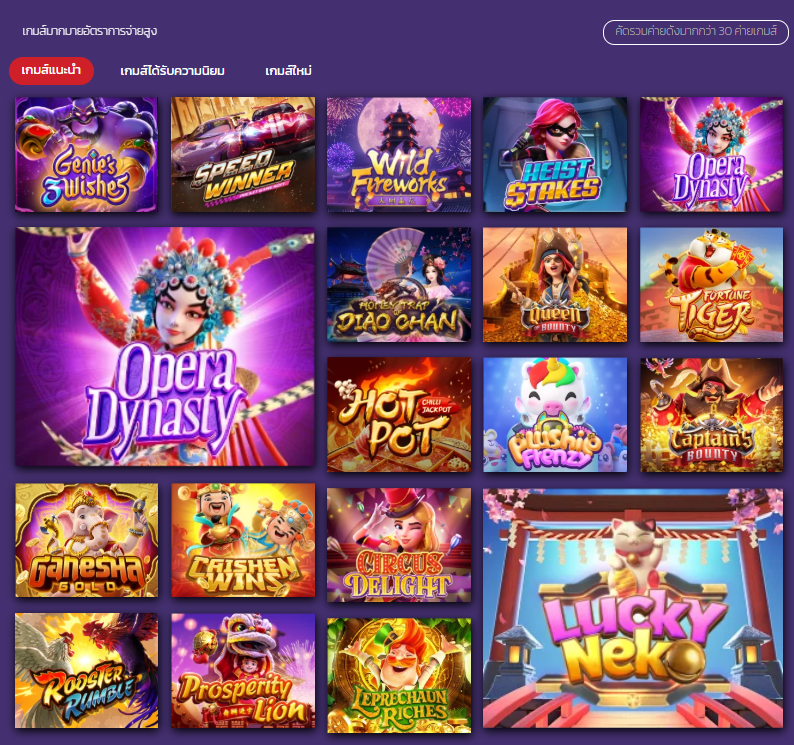
Task: Open Honey Trap of Diao Chan game
Action: pos(399,285)
